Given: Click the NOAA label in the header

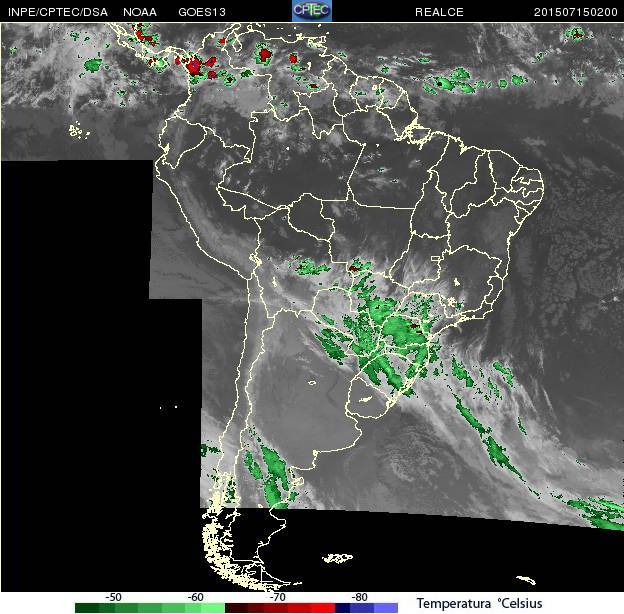Looking at the screenshot, I should pos(140,12).
